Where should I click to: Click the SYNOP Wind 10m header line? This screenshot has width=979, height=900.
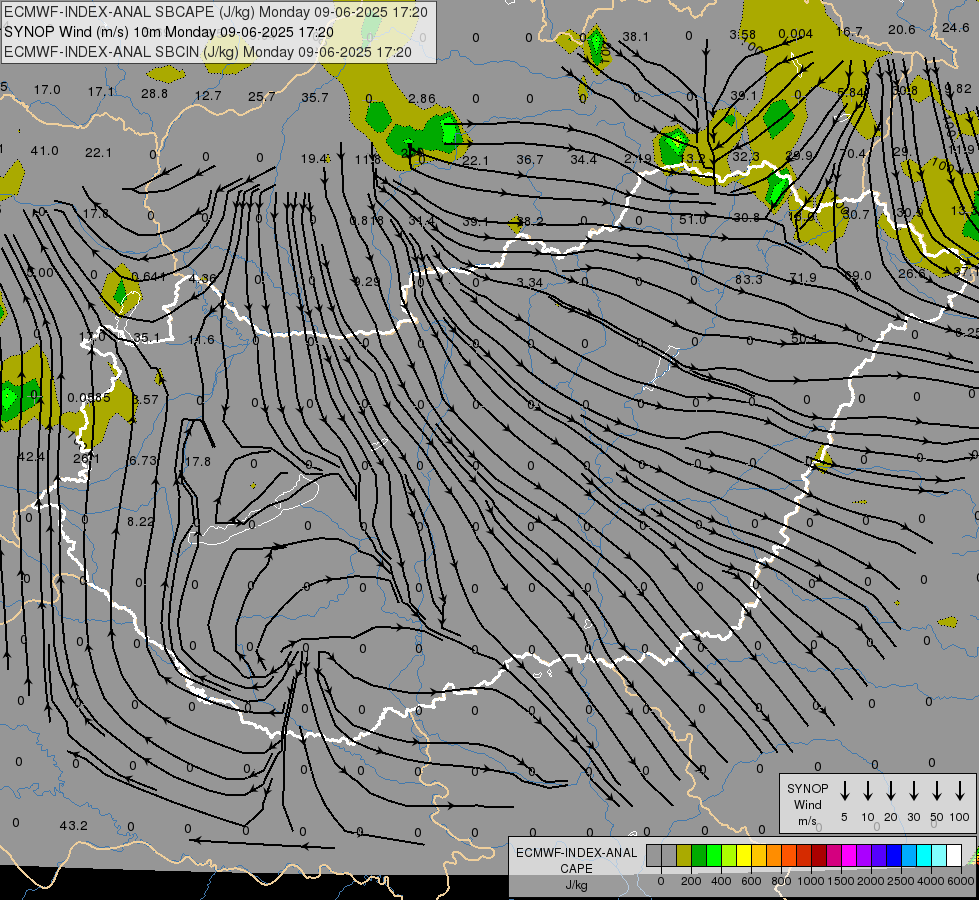tap(169, 32)
